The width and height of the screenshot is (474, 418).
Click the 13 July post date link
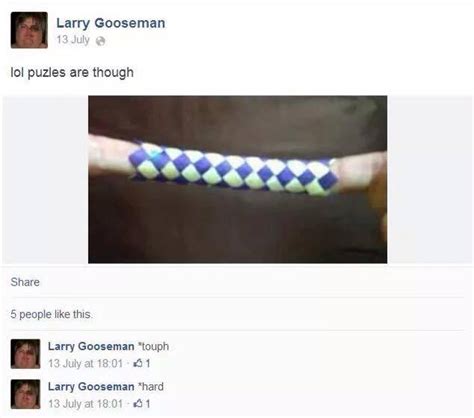point(73,40)
